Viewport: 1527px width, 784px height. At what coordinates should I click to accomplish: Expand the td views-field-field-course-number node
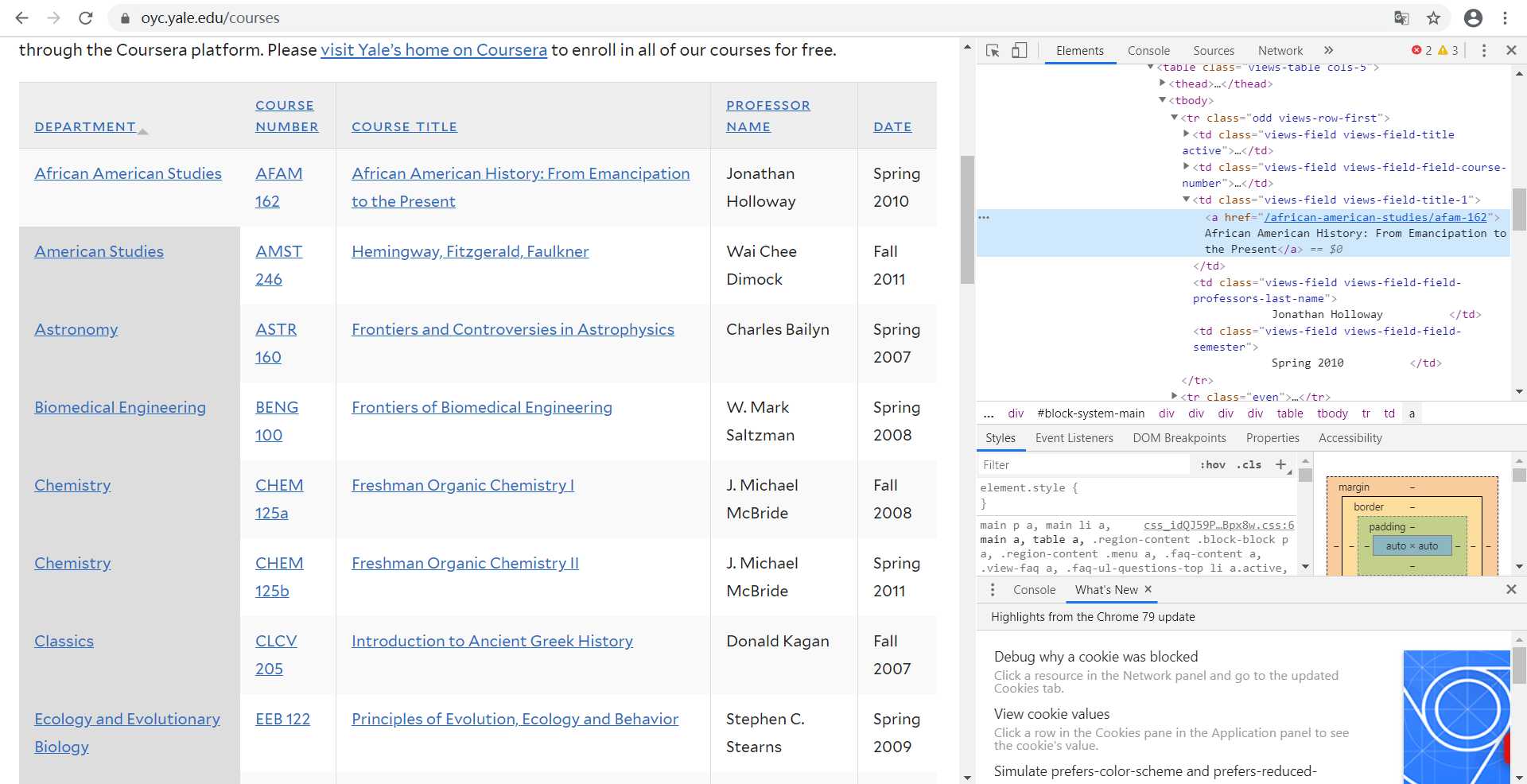coord(1186,167)
